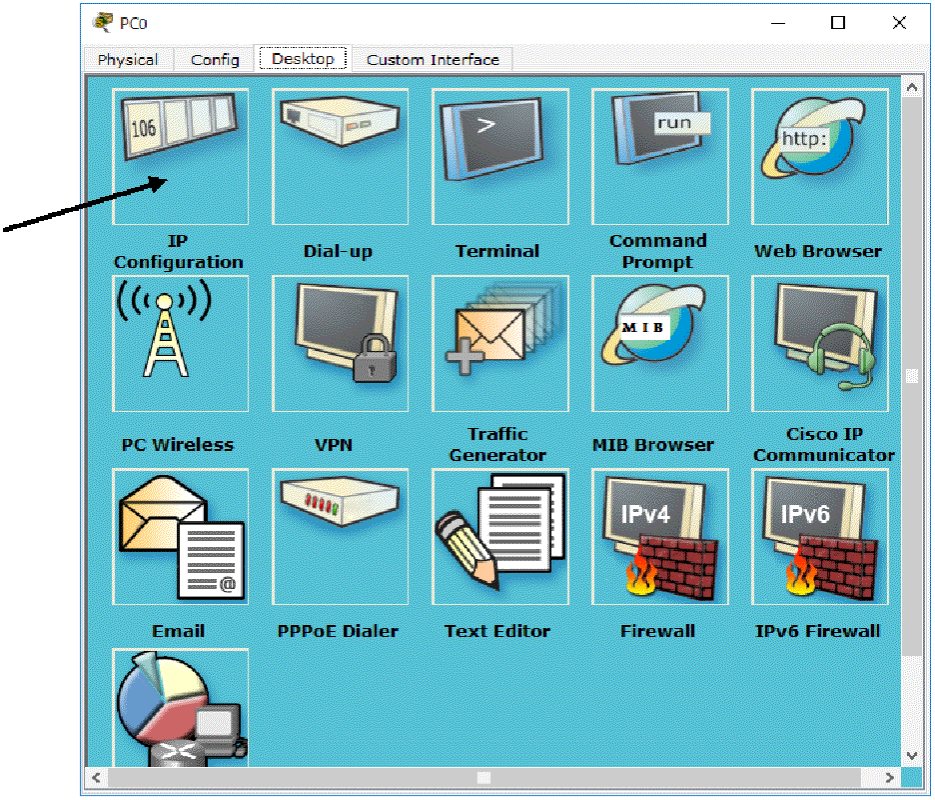Click the horizontal scrollbar right arrow
Viewport: 935px width, 800px height.
click(891, 777)
